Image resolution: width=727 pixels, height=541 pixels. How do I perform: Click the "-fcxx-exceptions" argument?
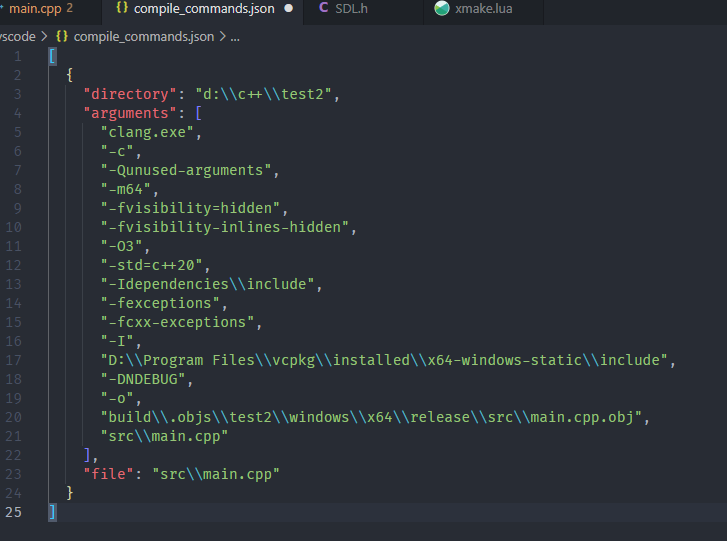[177, 322]
